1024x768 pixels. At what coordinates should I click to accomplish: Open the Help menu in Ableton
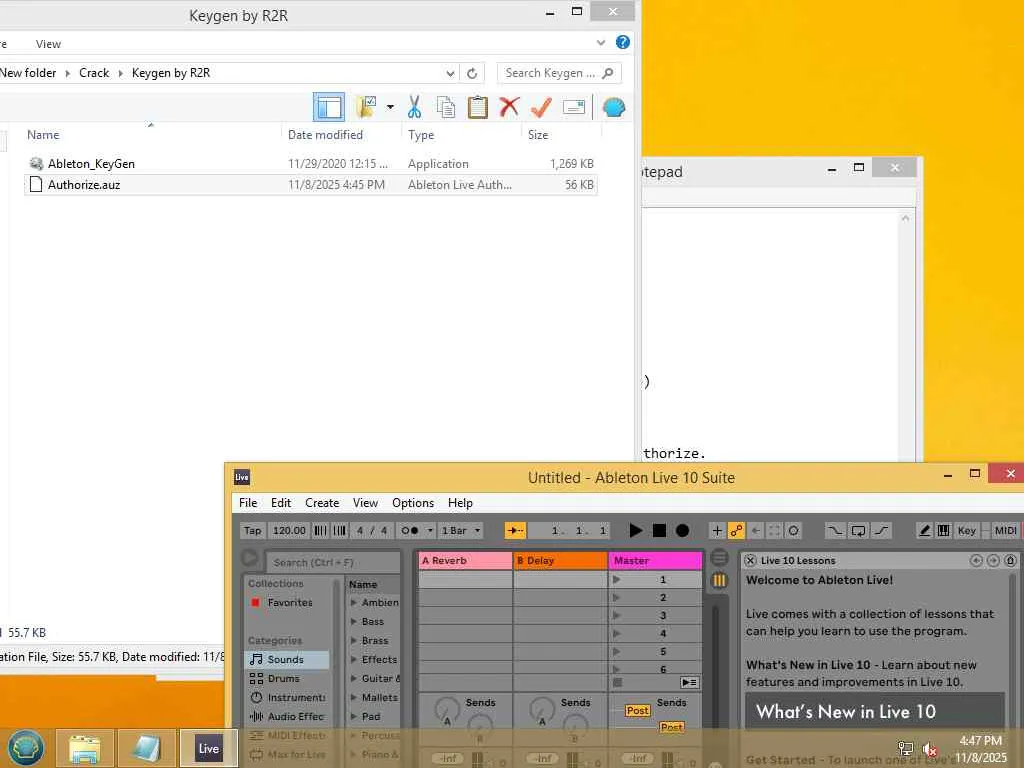[460, 503]
